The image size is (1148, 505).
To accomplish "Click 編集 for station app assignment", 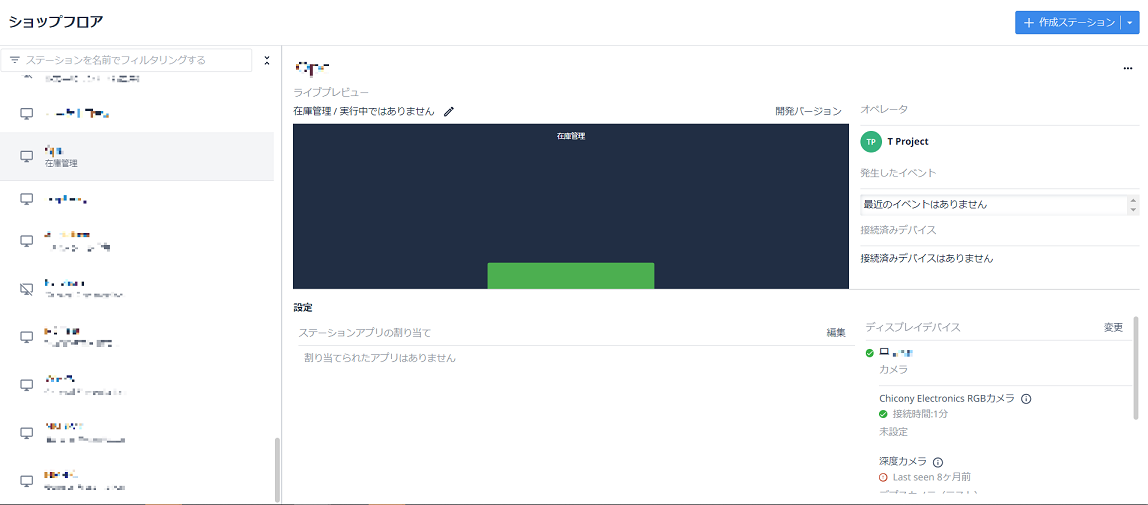I will (x=836, y=333).
